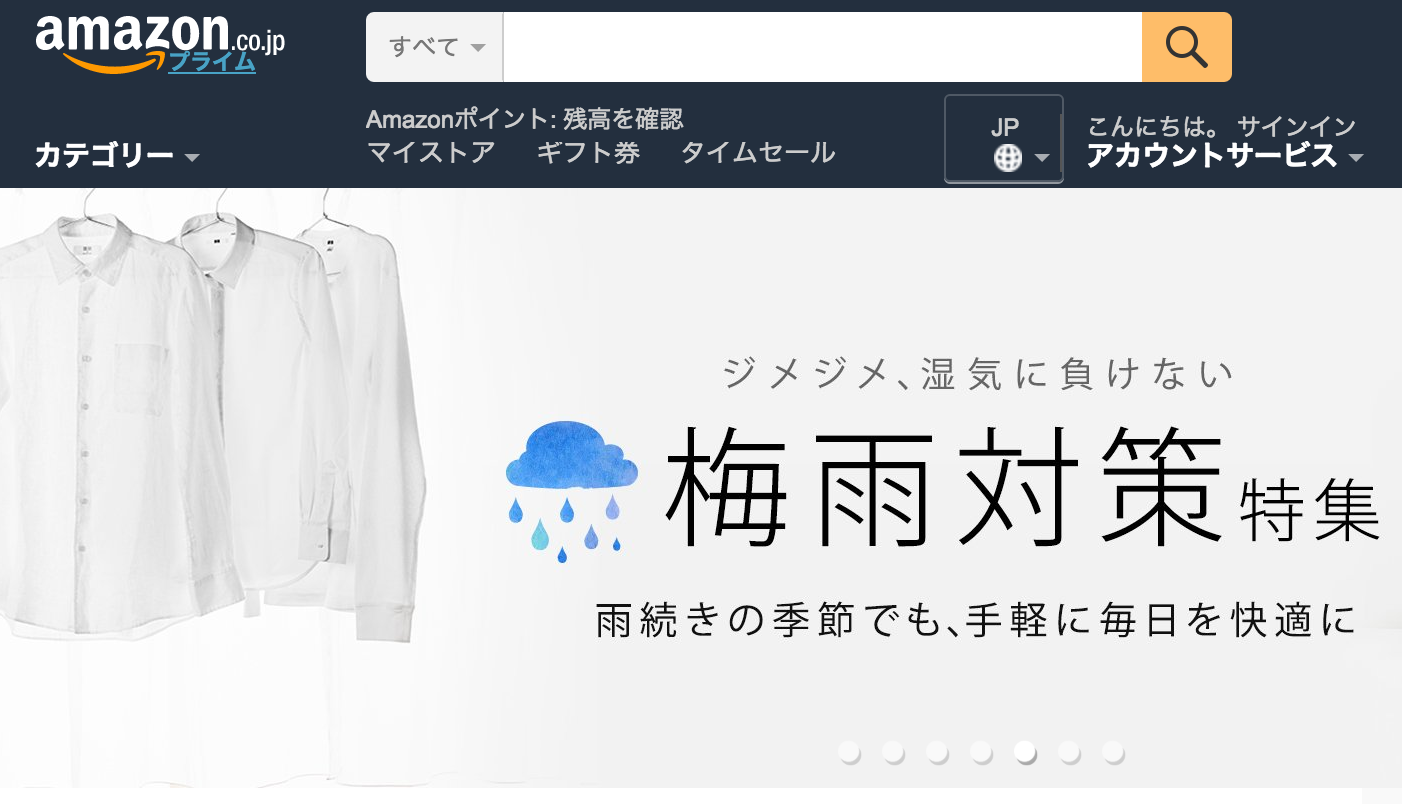Select the last carousel dot
The height and width of the screenshot is (804, 1402).
coord(1114,752)
